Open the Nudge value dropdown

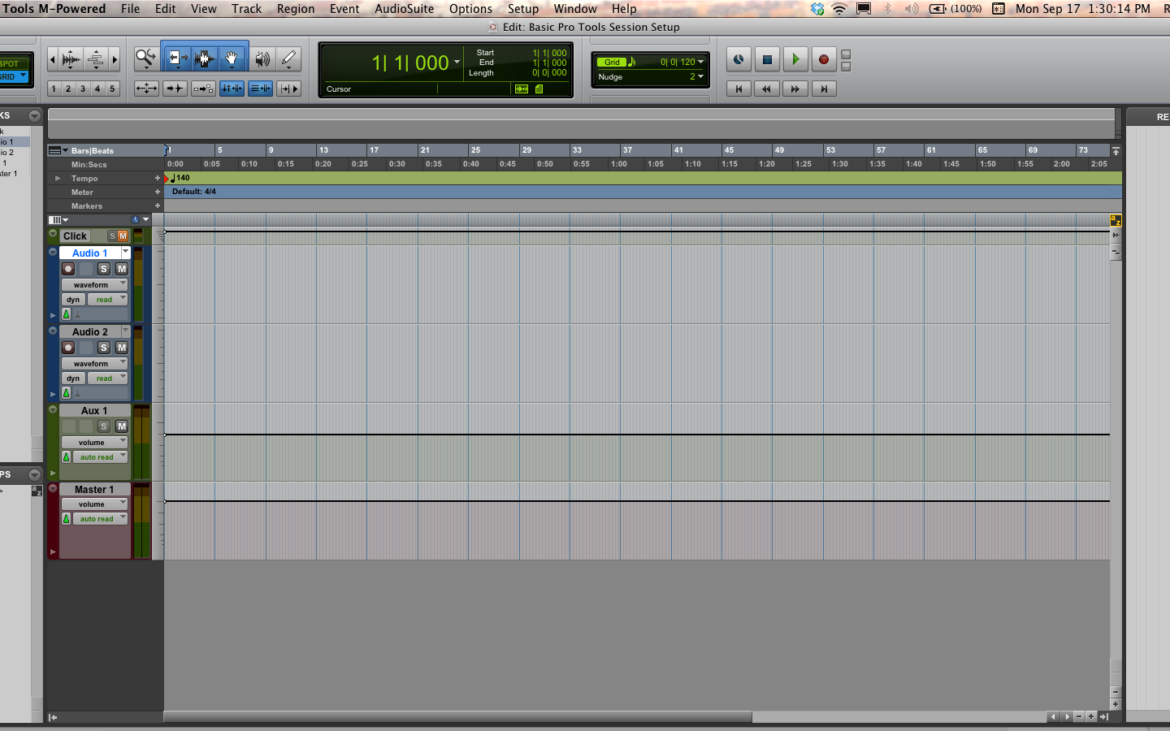[700, 76]
